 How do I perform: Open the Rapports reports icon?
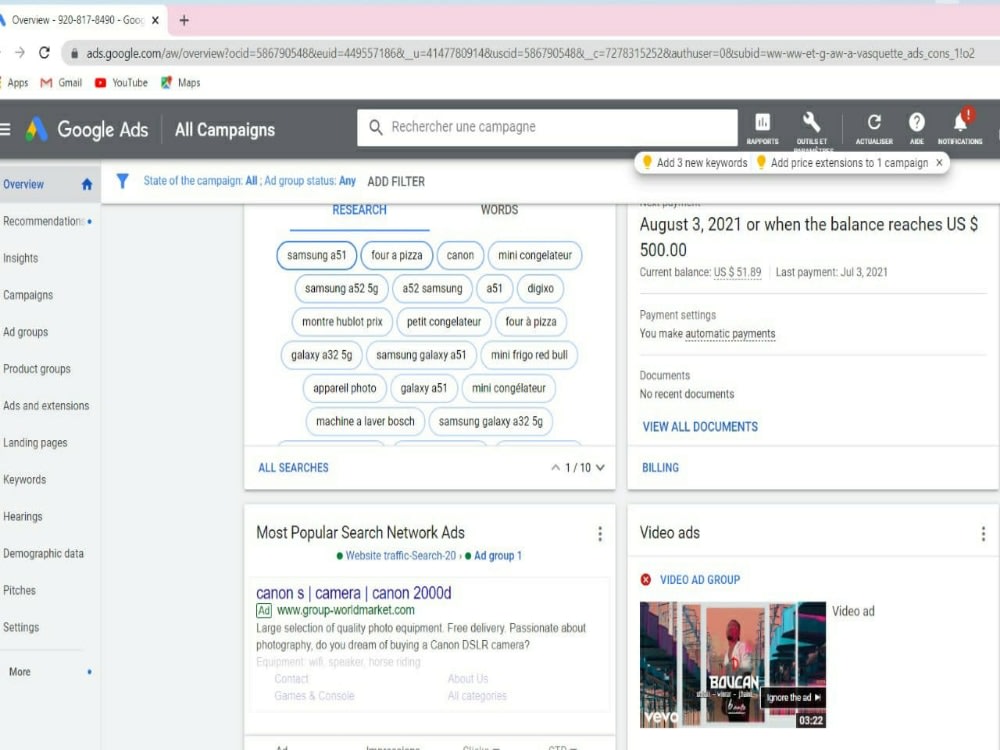tap(763, 128)
